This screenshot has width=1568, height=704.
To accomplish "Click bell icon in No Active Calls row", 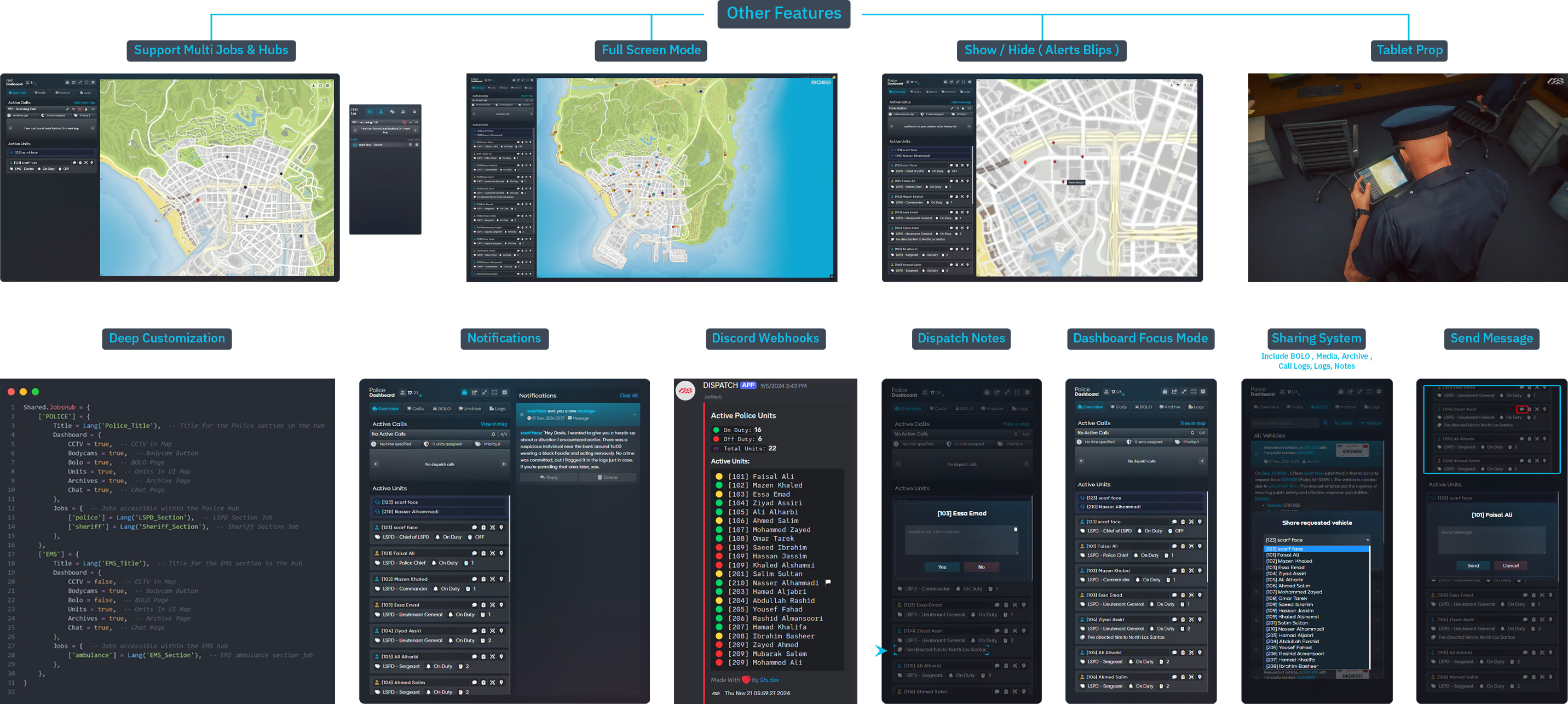I will click(x=494, y=434).
